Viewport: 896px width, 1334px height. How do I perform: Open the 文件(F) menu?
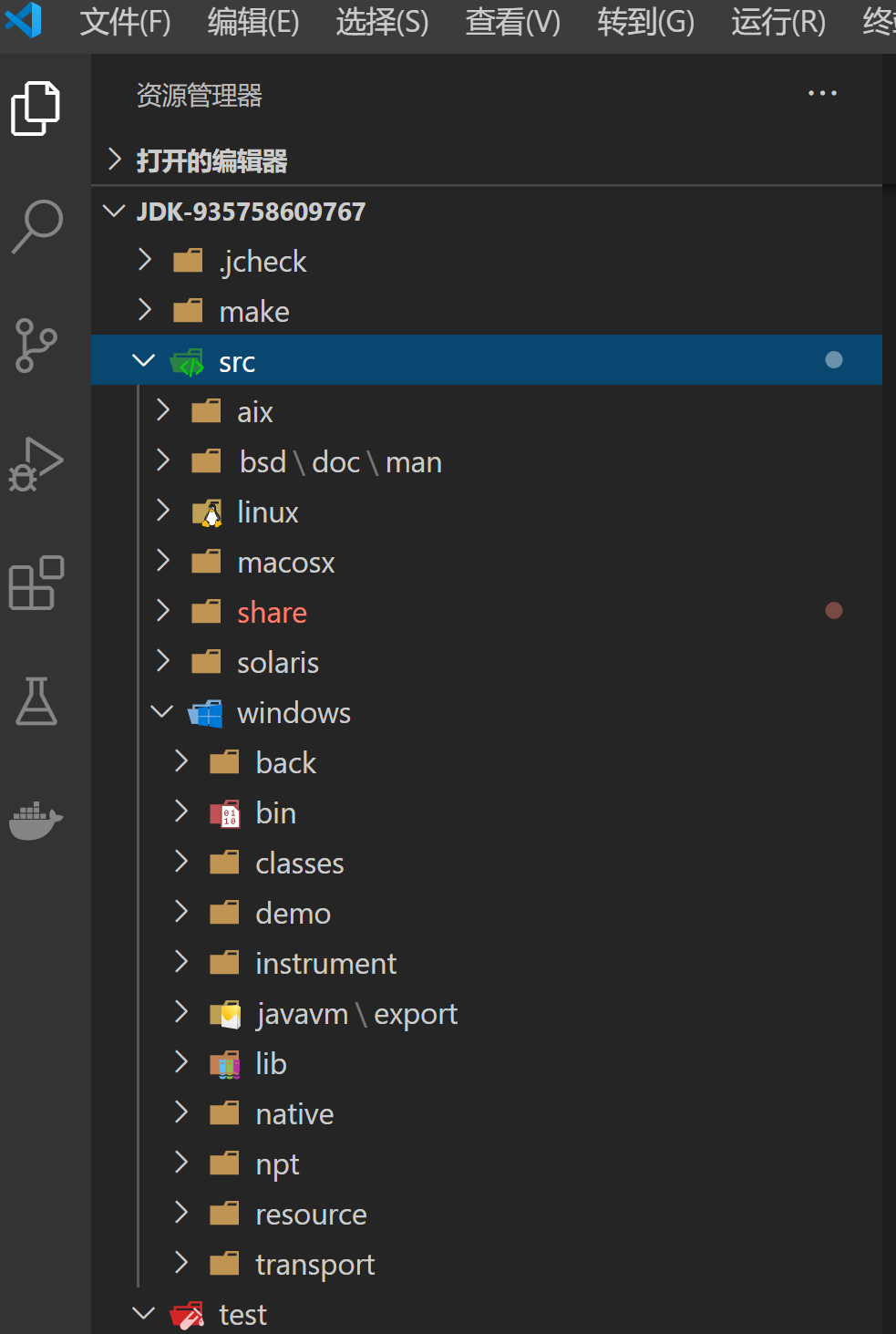125,21
